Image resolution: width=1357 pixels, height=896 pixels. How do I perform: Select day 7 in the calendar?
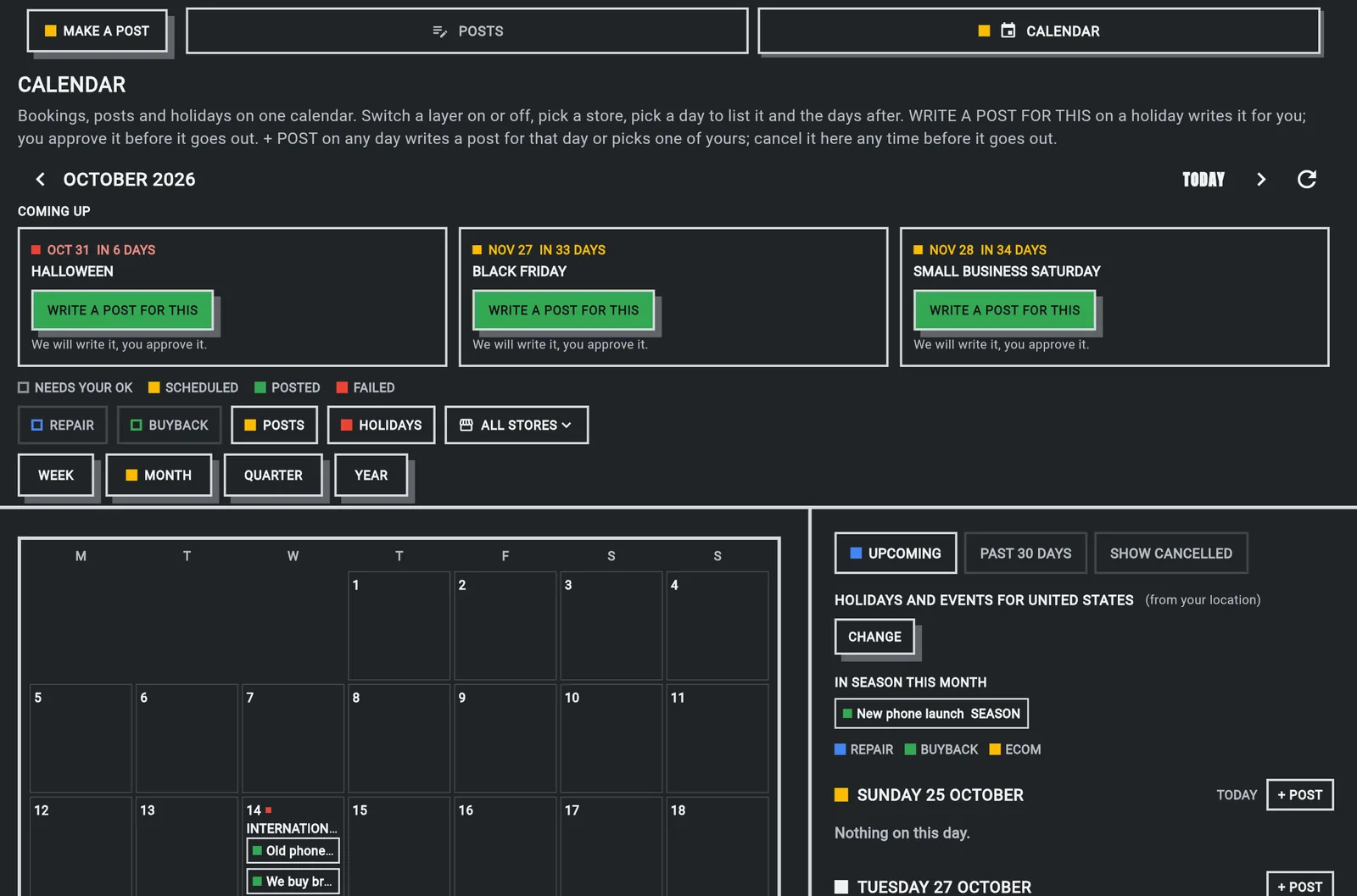tap(293, 738)
